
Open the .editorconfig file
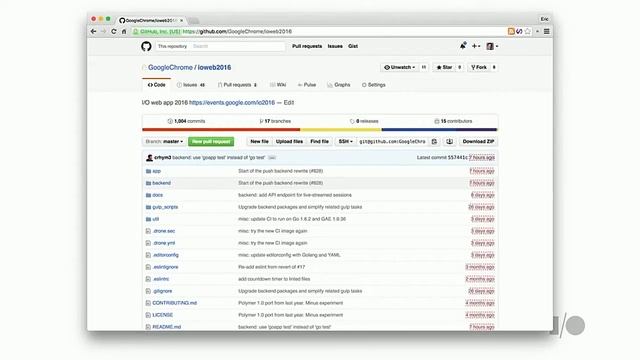tap(165, 255)
